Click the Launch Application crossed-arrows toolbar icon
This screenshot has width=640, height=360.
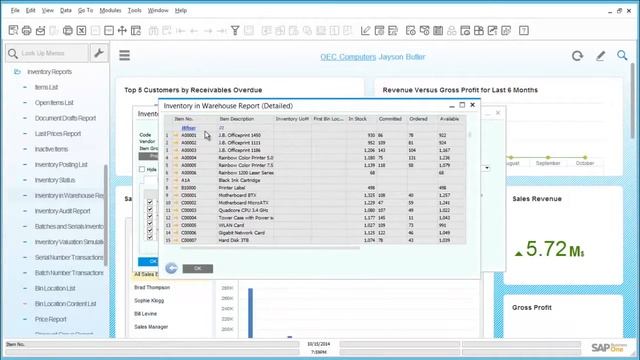point(122,30)
